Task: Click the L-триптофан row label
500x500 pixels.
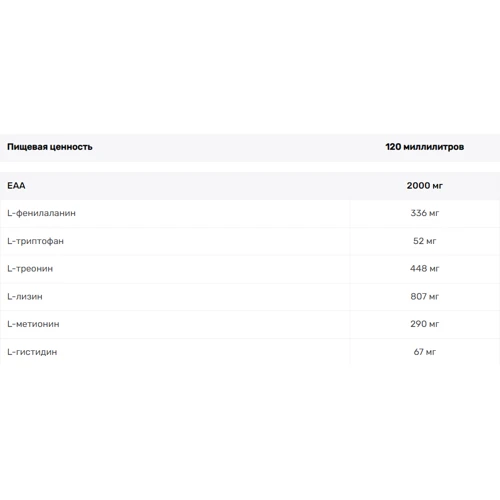Action: click(35, 241)
